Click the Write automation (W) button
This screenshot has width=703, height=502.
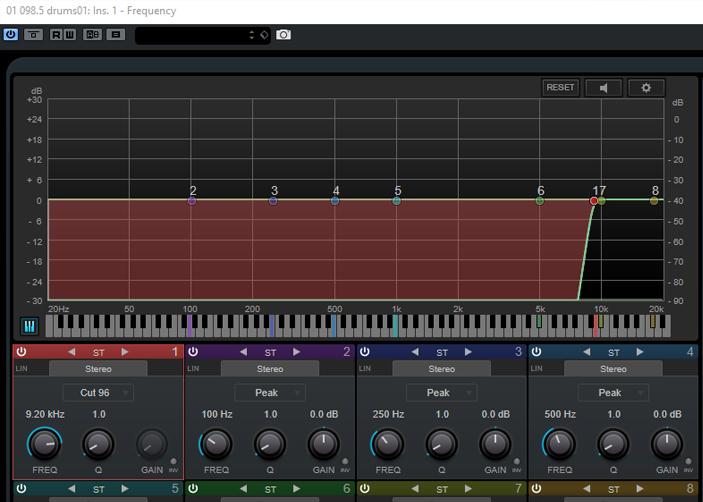70,34
